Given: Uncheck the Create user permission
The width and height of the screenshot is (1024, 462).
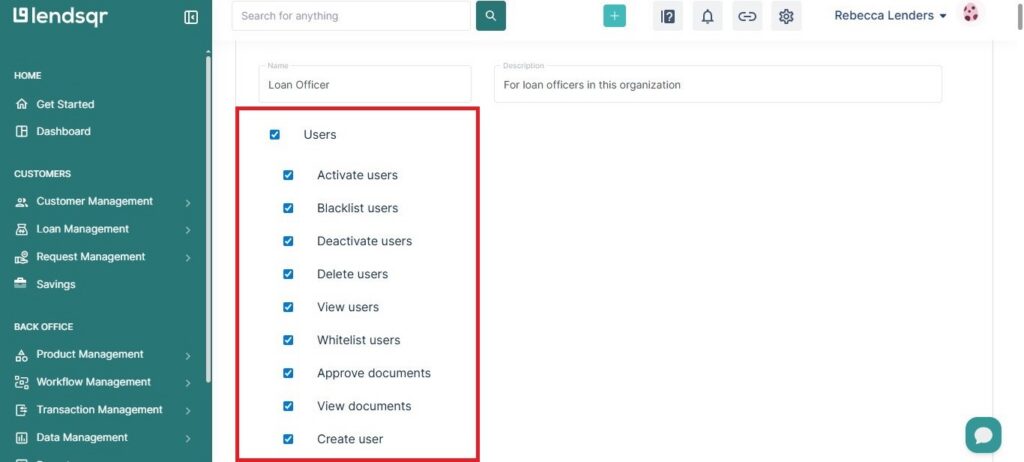Looking at the screenshot, I should click(288, 439).
